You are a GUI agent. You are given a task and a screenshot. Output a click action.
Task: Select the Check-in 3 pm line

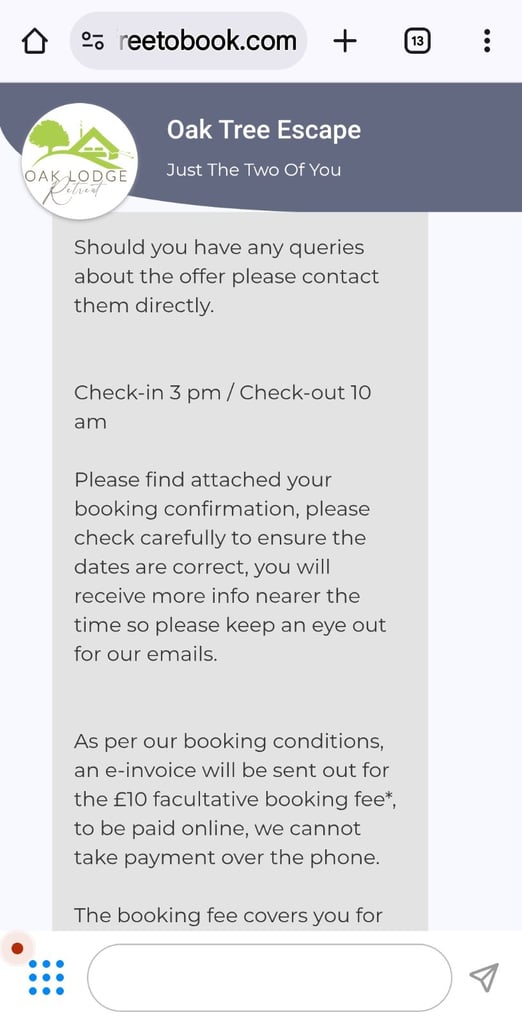pos(223,407)
